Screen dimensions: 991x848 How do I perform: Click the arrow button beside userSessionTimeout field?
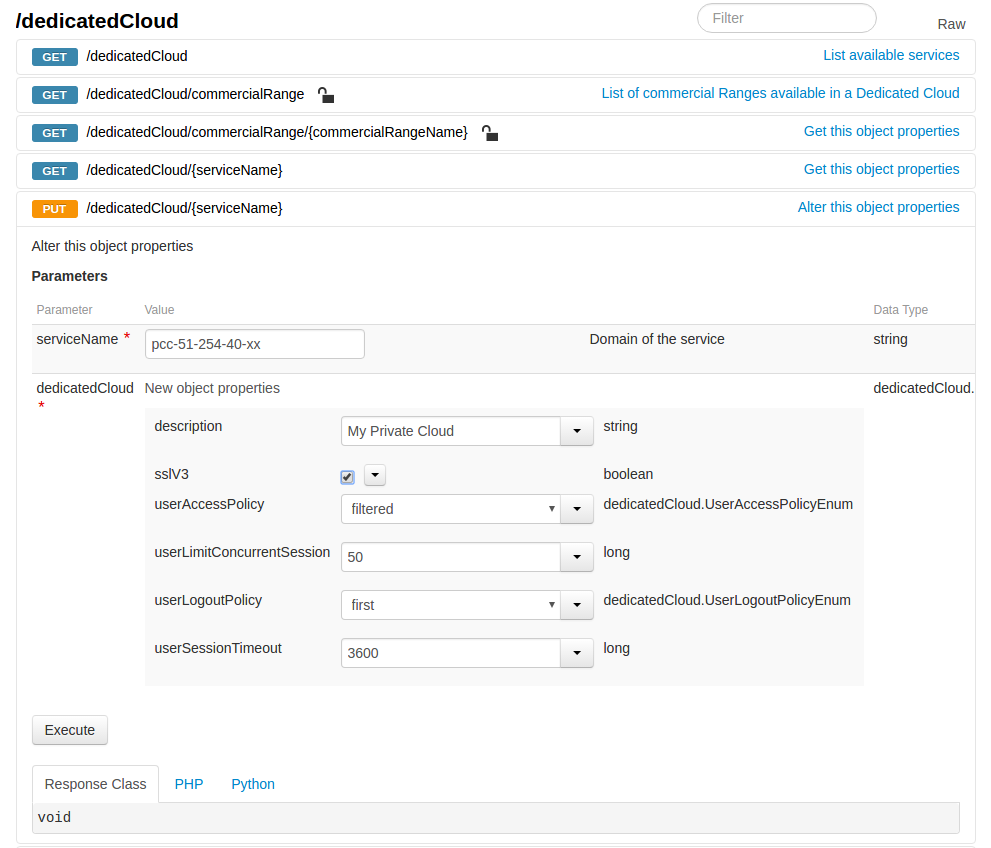coord(577,653)
